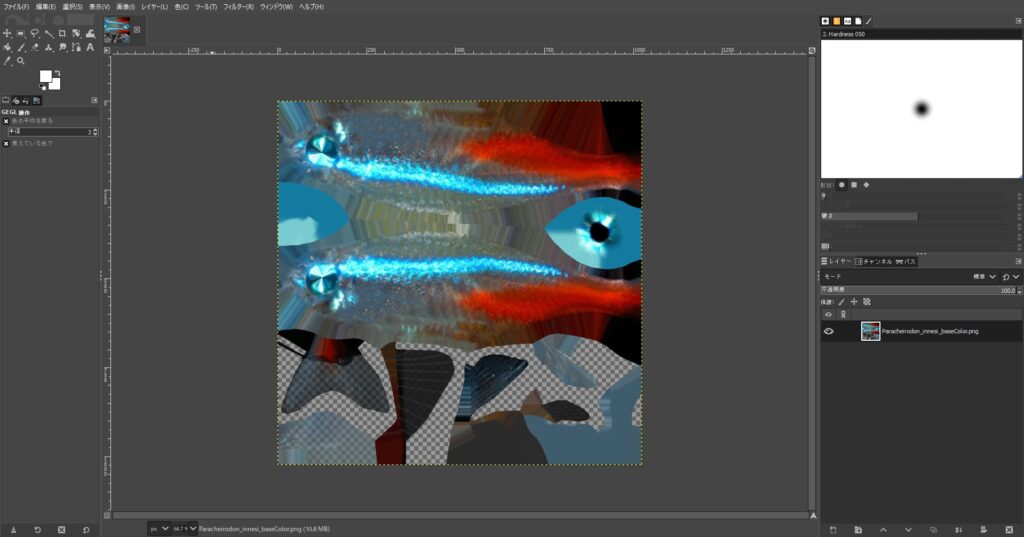1024x537 pixels.
Task: Toggle the 色の平均を取る checkbox
Action: [x=6, y=121]
